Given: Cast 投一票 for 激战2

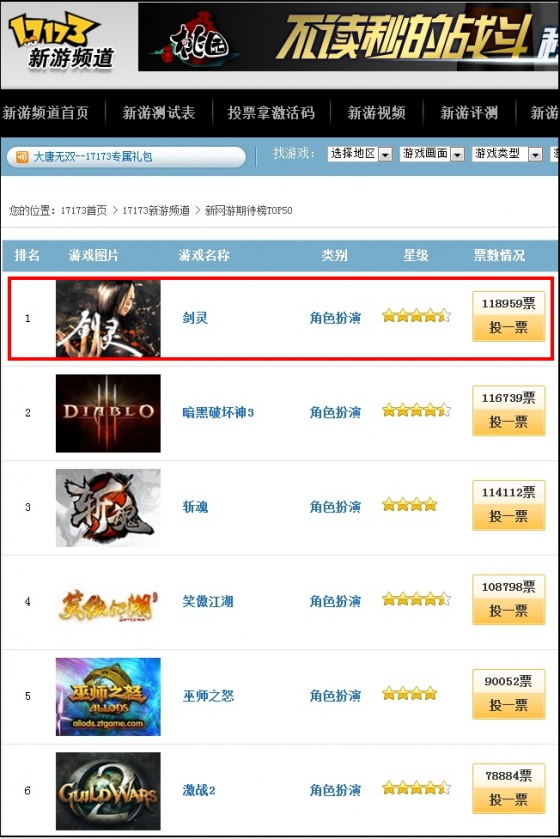Looking at the screenshot, I should [509, 800].
